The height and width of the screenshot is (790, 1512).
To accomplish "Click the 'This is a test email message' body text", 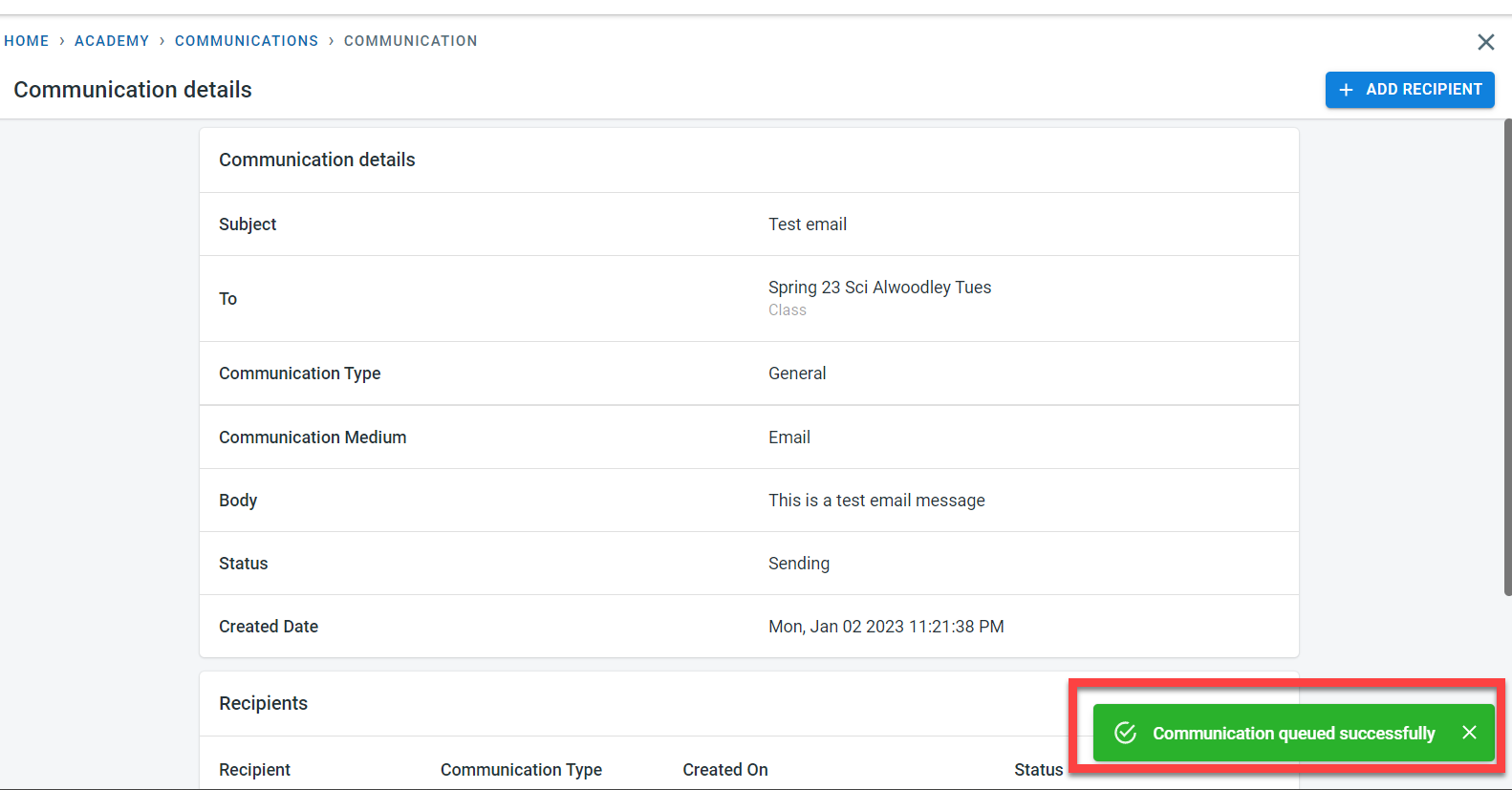I will point(875,501).
